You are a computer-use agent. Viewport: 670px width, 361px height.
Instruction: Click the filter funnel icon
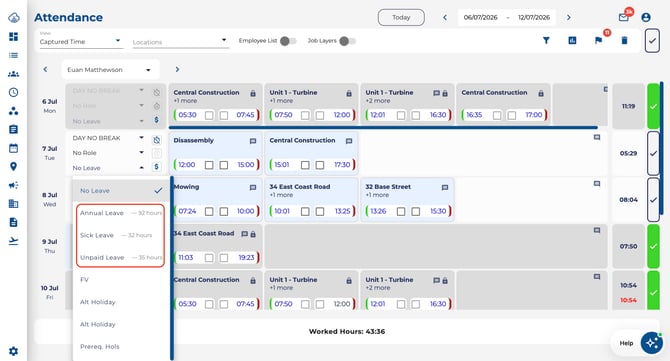(x=546, y=41)
